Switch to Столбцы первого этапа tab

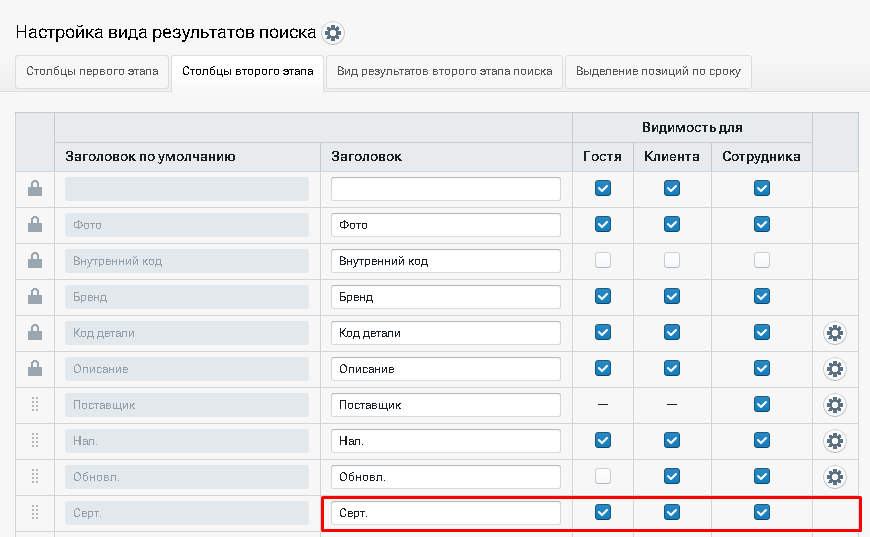(92, 72)
